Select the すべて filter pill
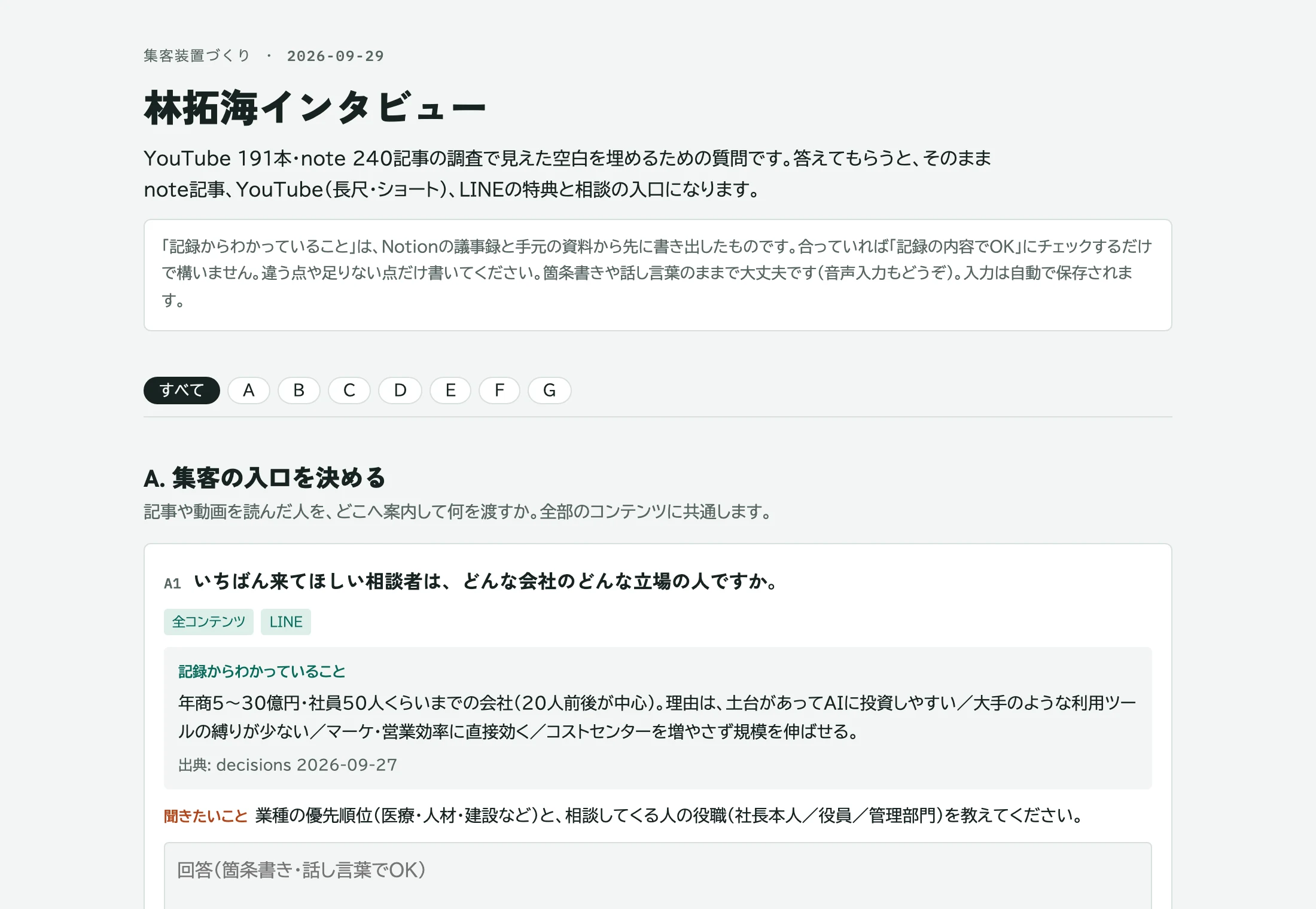Image resolution: width=1316 pixels, height=909 pixels. click(181, 391)
